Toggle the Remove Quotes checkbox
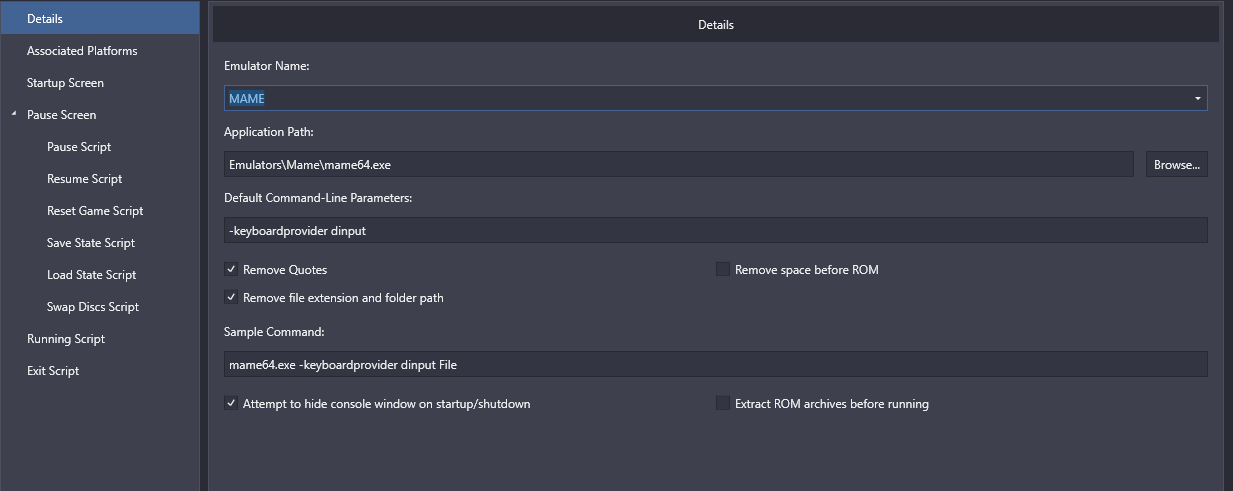 click(231, 270)
